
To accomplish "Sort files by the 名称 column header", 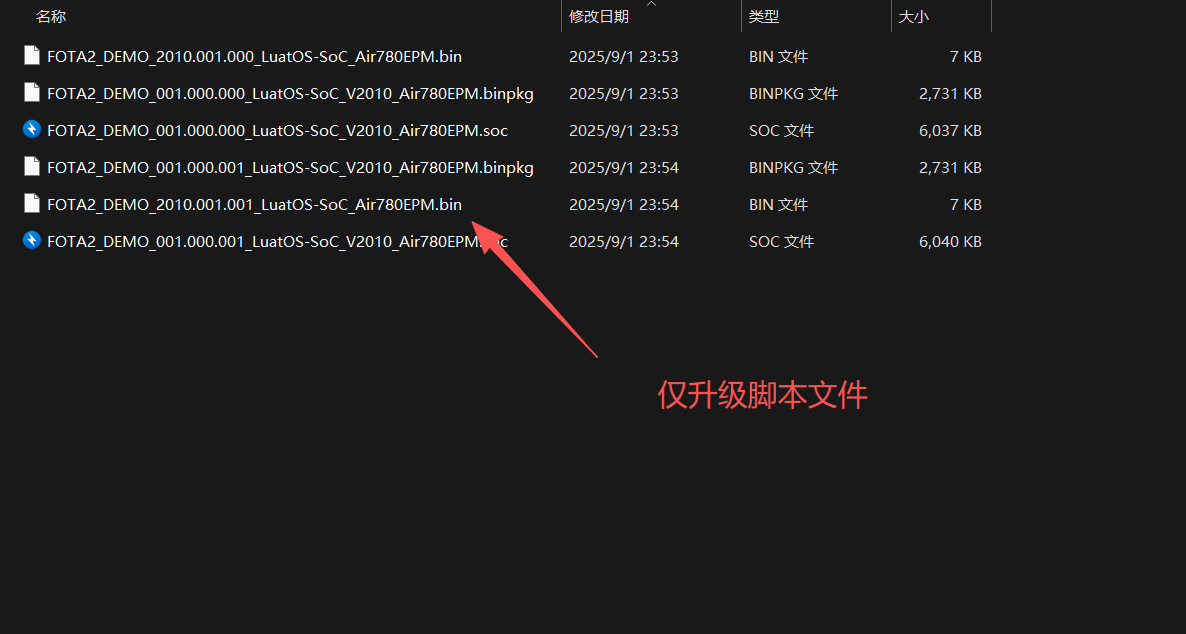I will (51, 17).
